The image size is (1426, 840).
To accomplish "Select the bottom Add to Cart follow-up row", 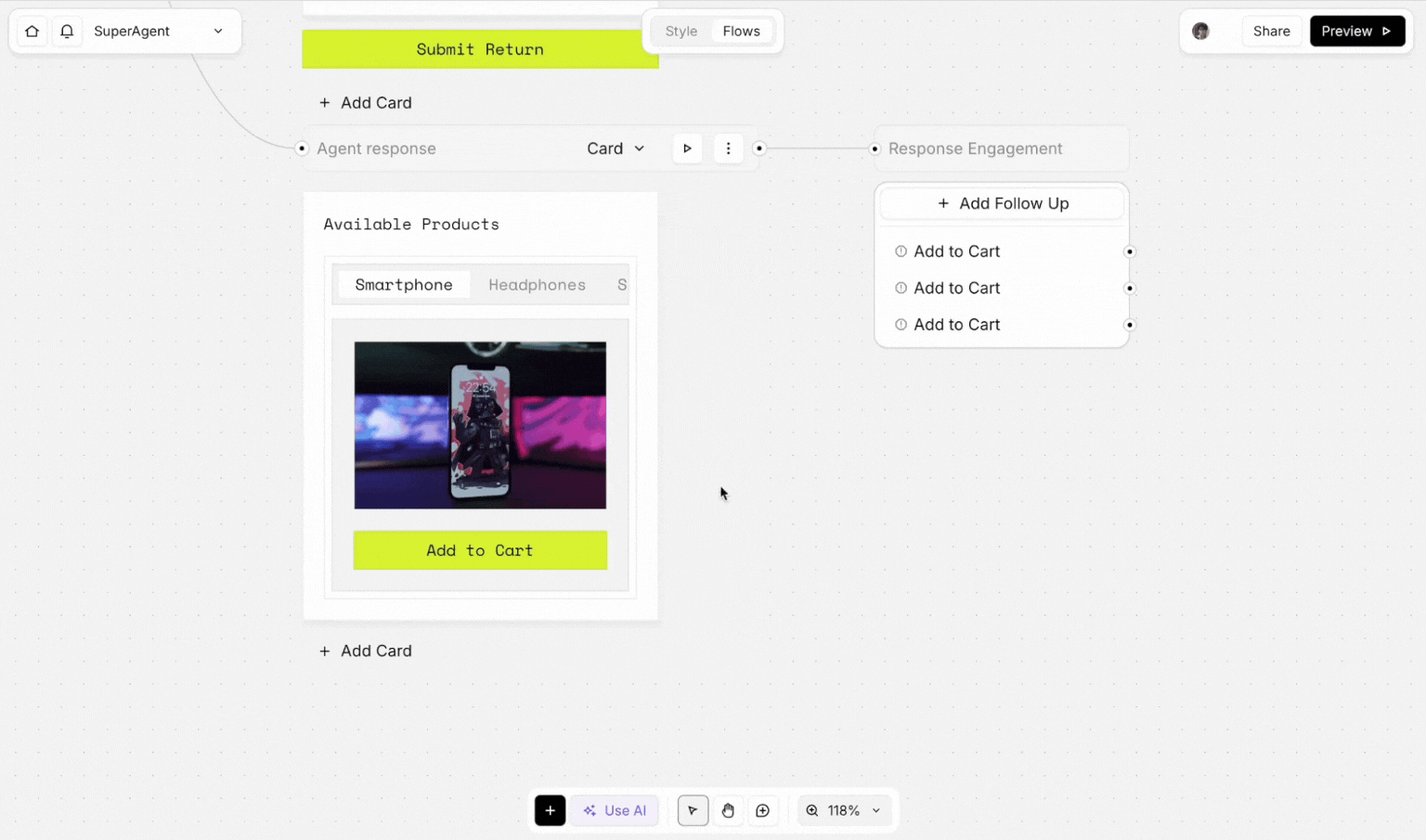I will (1002, 325).
